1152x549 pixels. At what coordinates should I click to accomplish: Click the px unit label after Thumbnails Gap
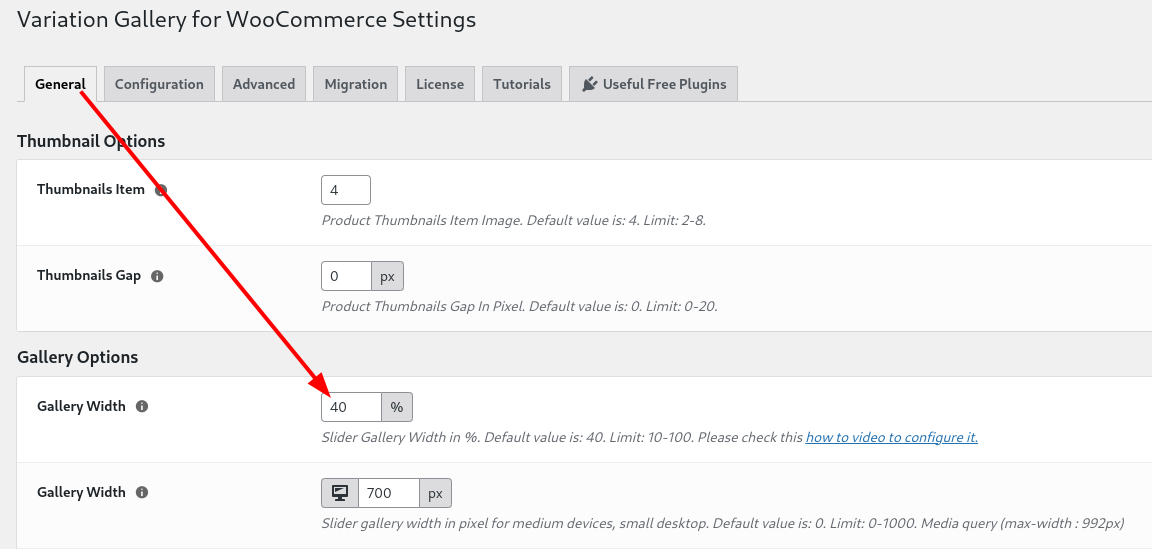point(387,276)
